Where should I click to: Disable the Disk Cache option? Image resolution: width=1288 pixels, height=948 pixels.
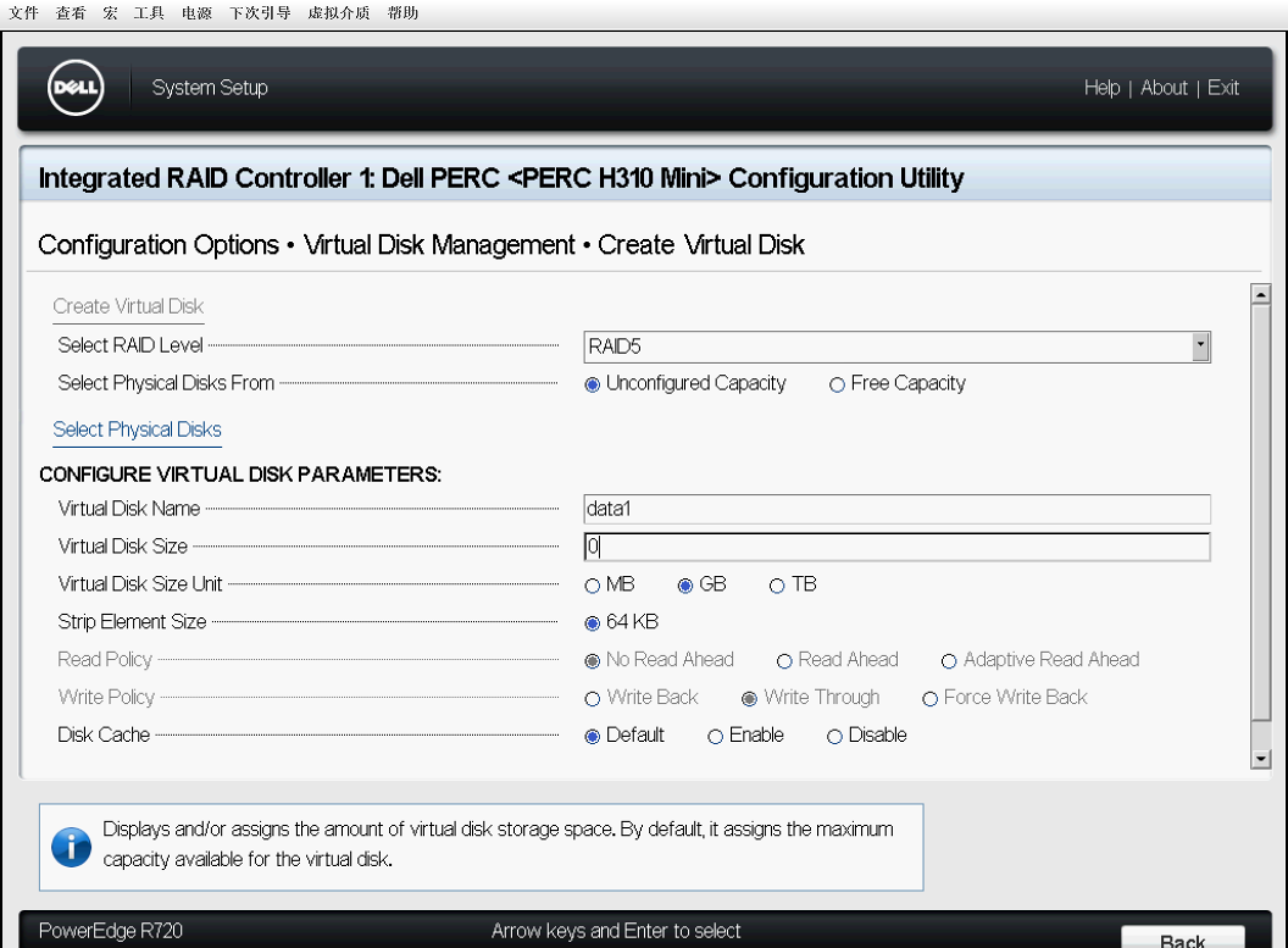pyautogui.click(x=834, y=736)
